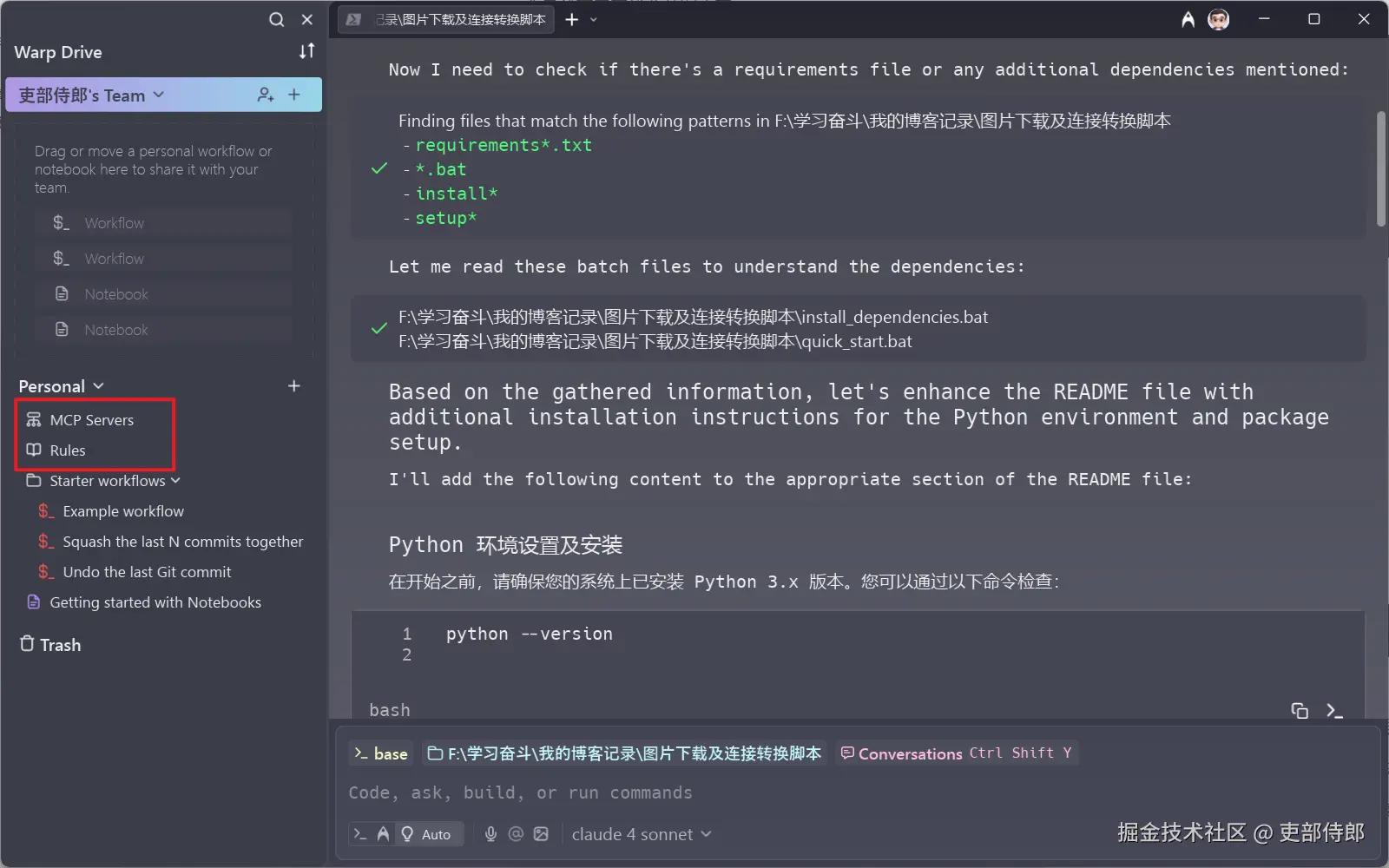The image size is (1389, 868).
Task: Collapse the 吏部侍郎's Team section
Action: pos(159,95)
